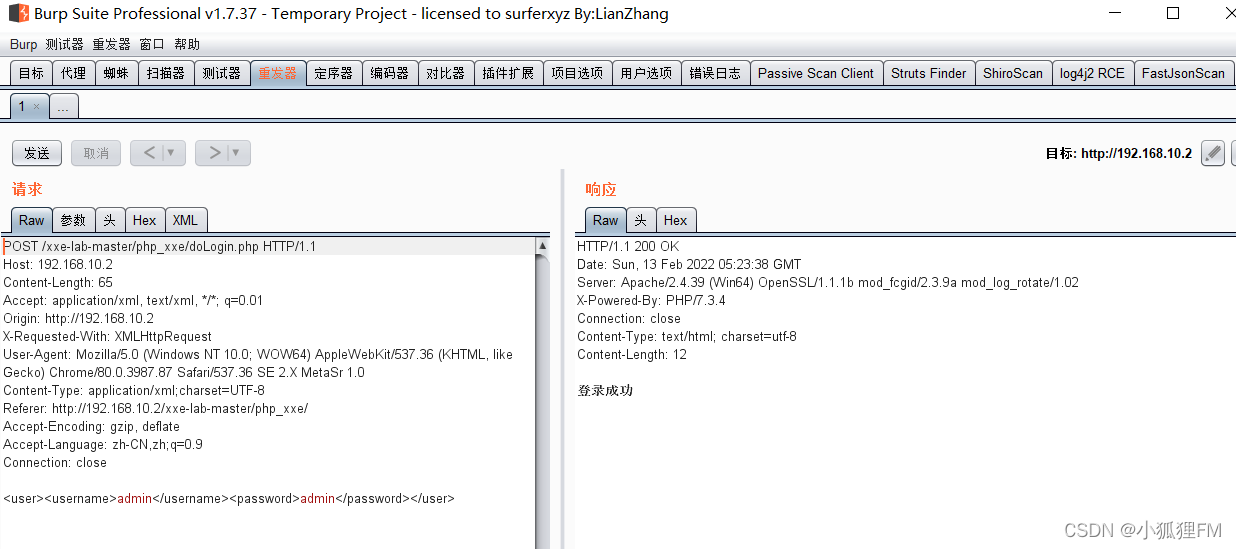
Task: Switch to the 蜘蛛 tab
Action: tap(115, 73)
